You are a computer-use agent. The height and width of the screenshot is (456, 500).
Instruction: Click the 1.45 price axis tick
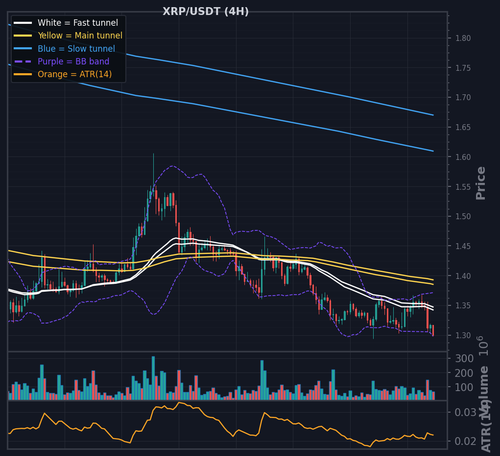point(463,246)
